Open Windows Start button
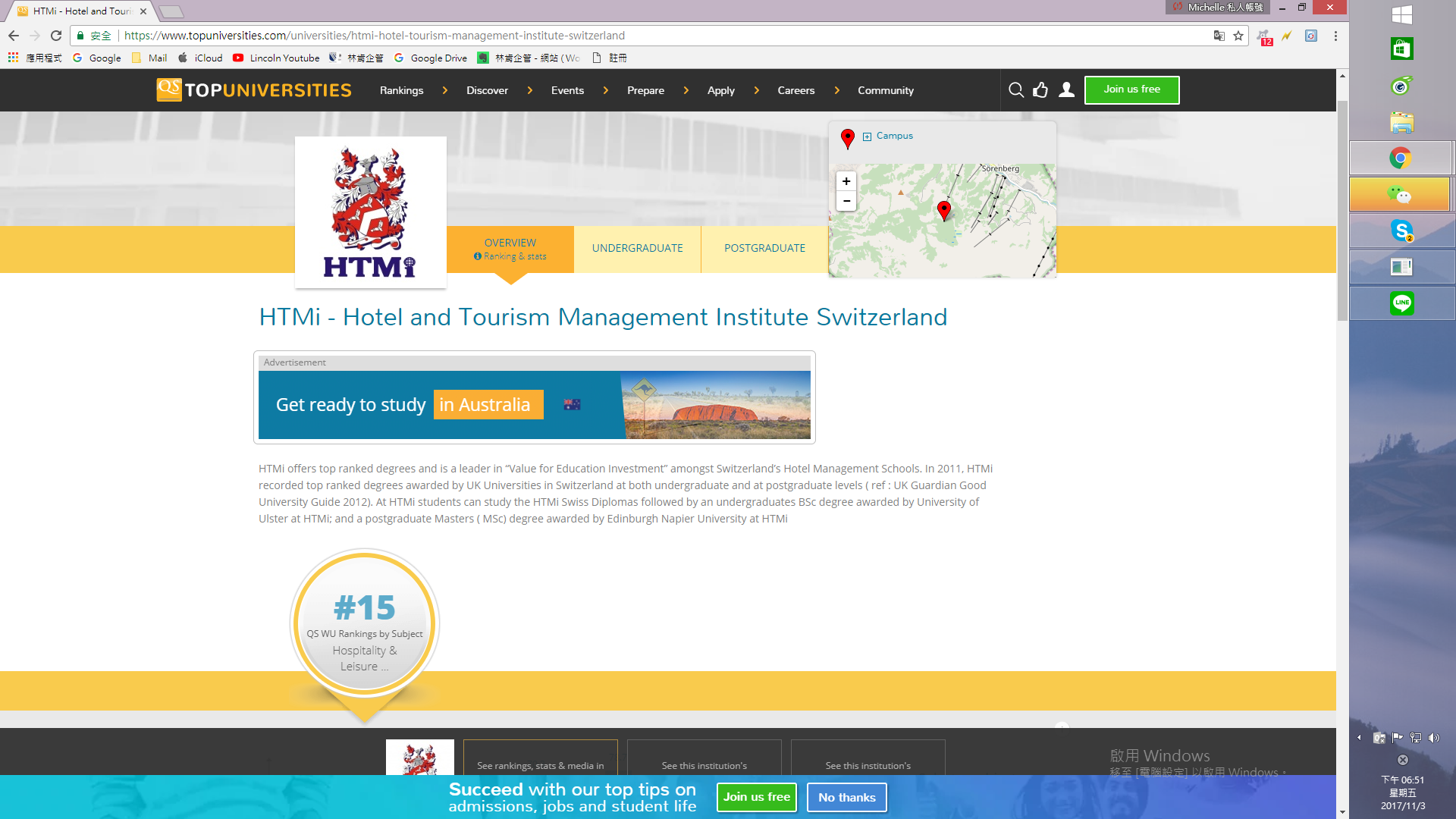This screenshot has height=819, width=1456. pos(1402,14)
